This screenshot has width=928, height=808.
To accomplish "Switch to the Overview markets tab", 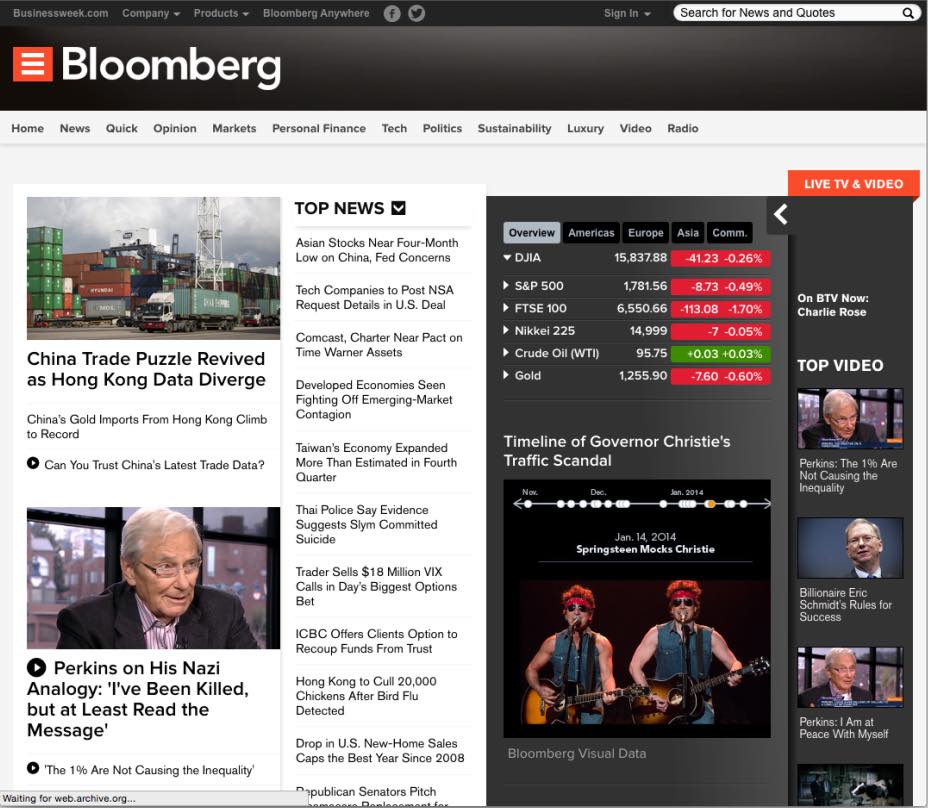I will 531,233.
